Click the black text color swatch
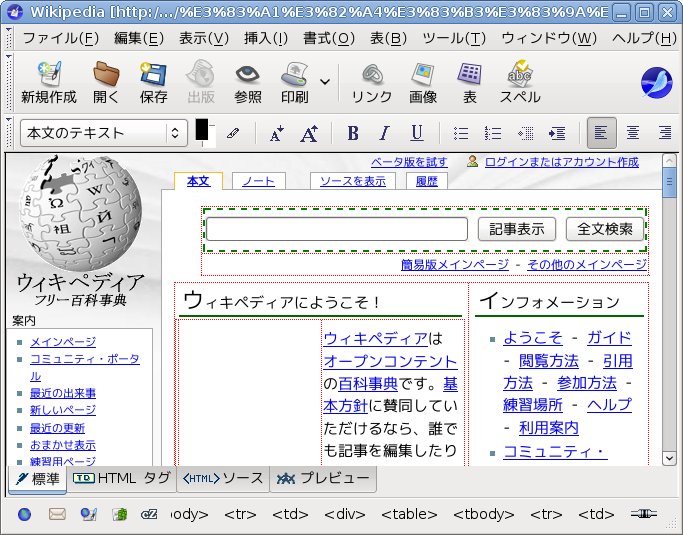 [202, 130]
